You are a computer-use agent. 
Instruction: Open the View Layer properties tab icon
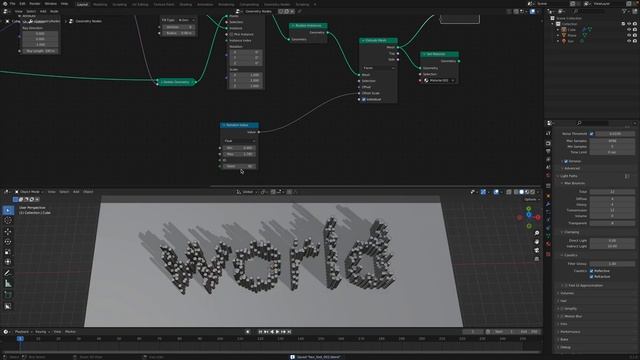click(548, 160)
